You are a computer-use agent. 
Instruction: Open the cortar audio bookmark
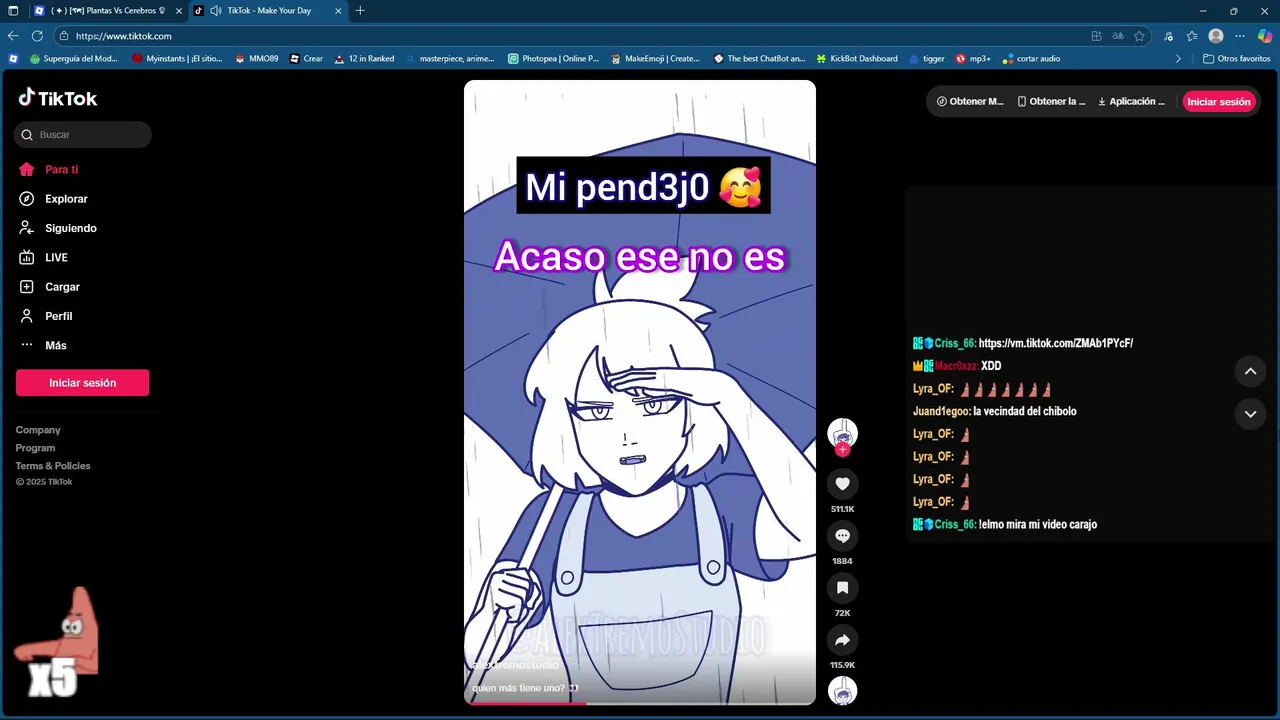(x=1031, y=59)
